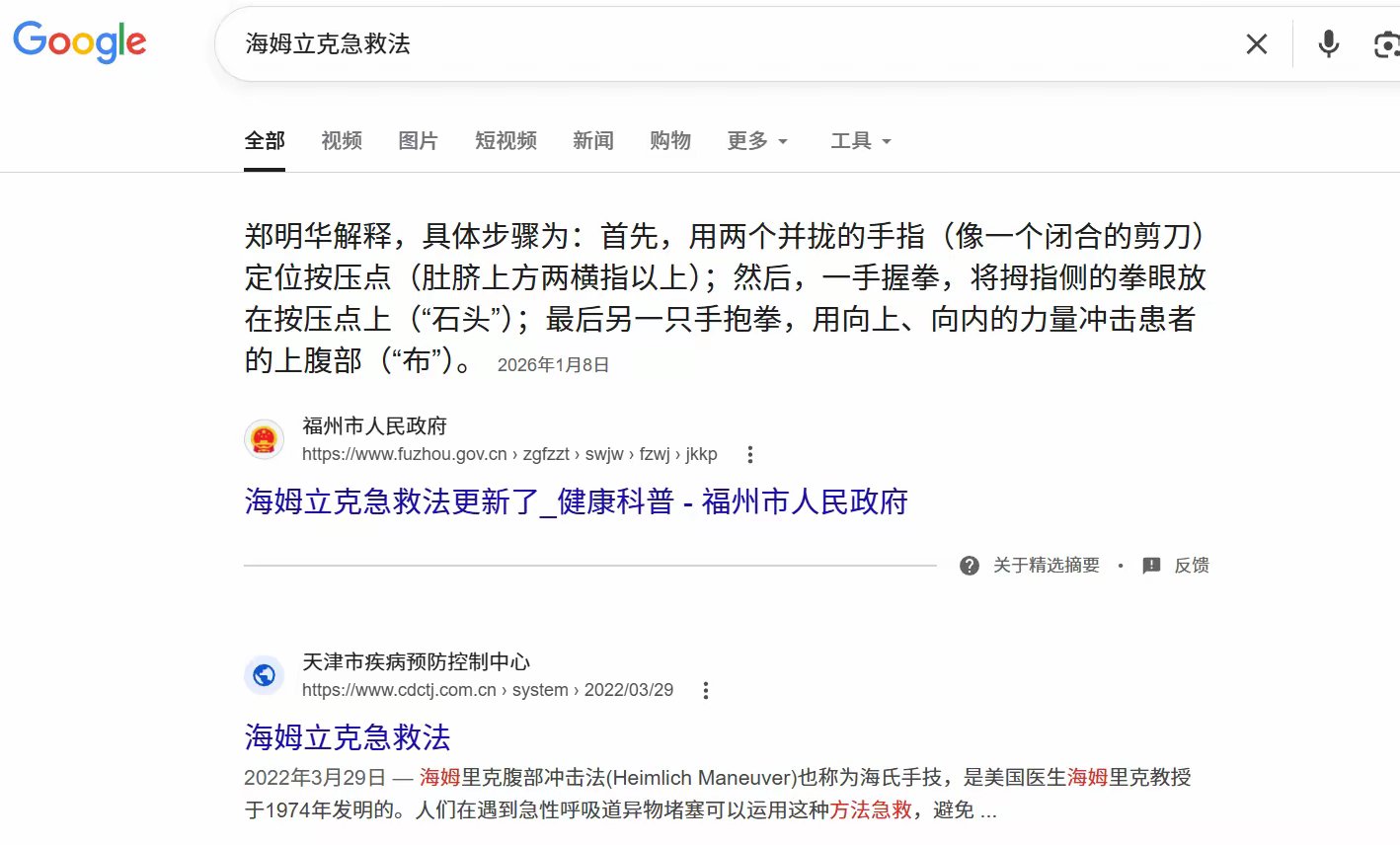Click the Google logo
Screen dimensions: 1400x845
[x=79, y=42]
